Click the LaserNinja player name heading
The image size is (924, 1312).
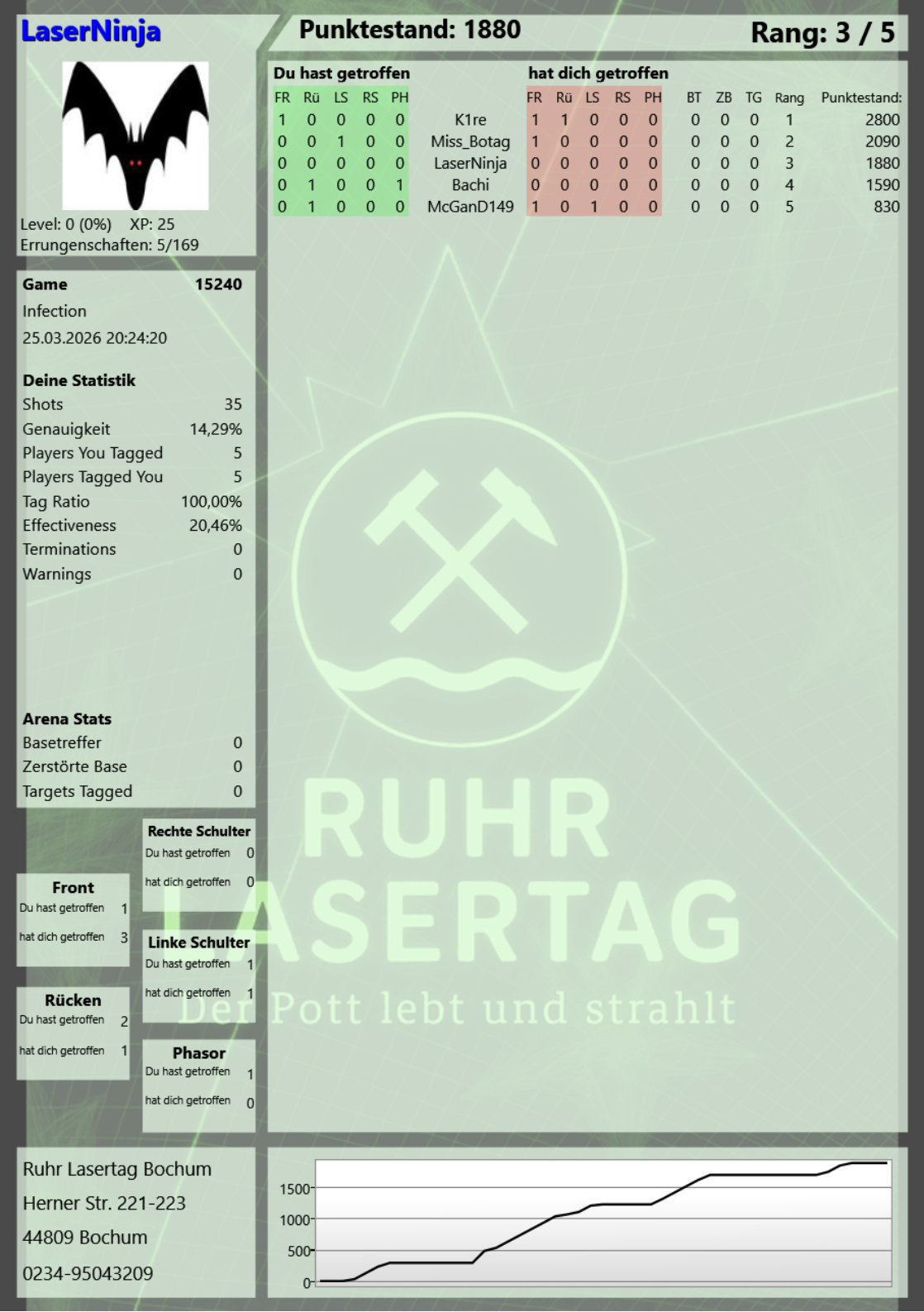coord(91,32)
